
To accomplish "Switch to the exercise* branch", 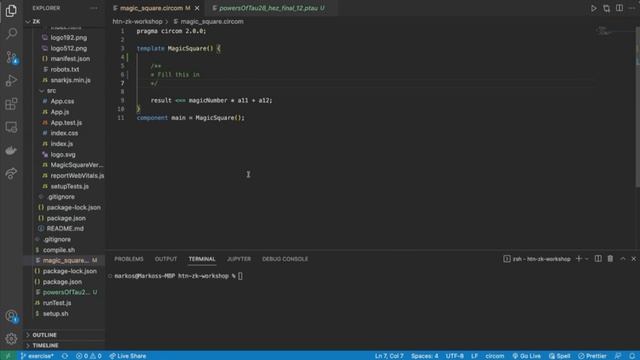I will coord(37,356).
